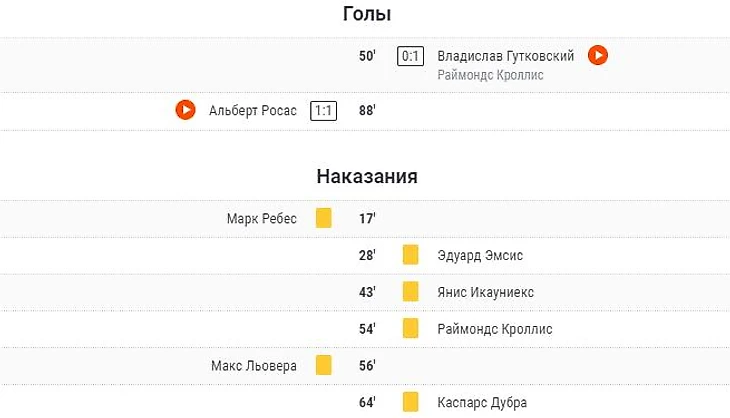Click Марк Ребес yellow card icon

coord(323,218)
